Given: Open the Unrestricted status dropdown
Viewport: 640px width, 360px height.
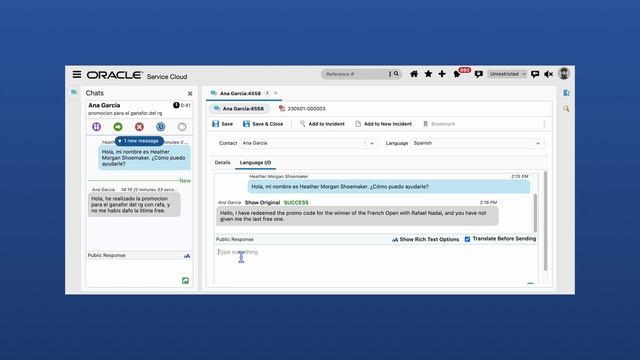Looking at the screenshot, I should pos(507,74).
